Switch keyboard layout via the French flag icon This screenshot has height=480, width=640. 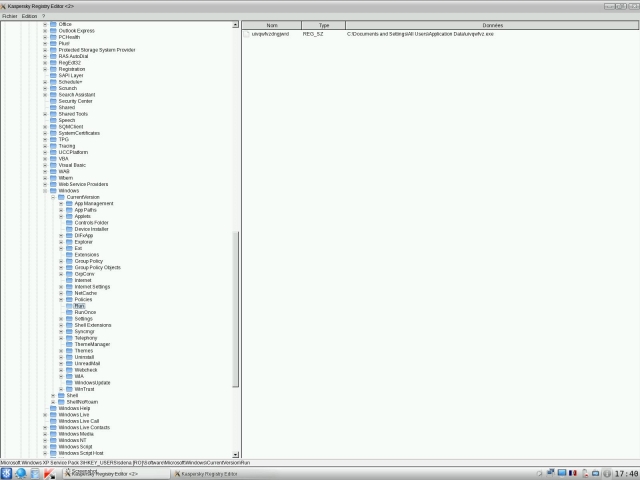(573, 473)
